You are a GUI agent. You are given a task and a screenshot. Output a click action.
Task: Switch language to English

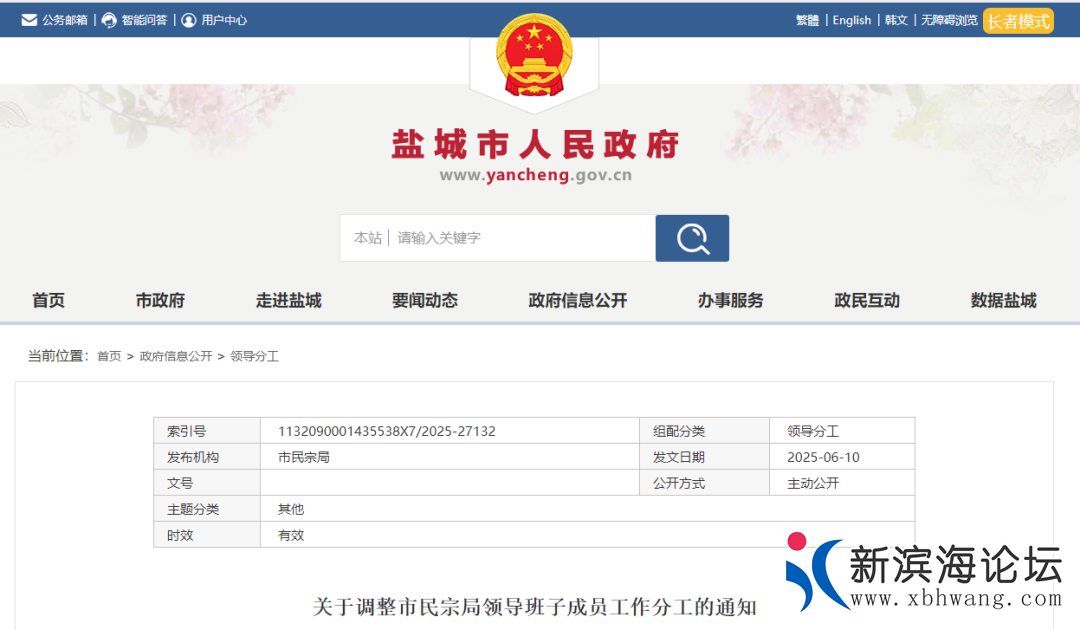coord(852,20)
